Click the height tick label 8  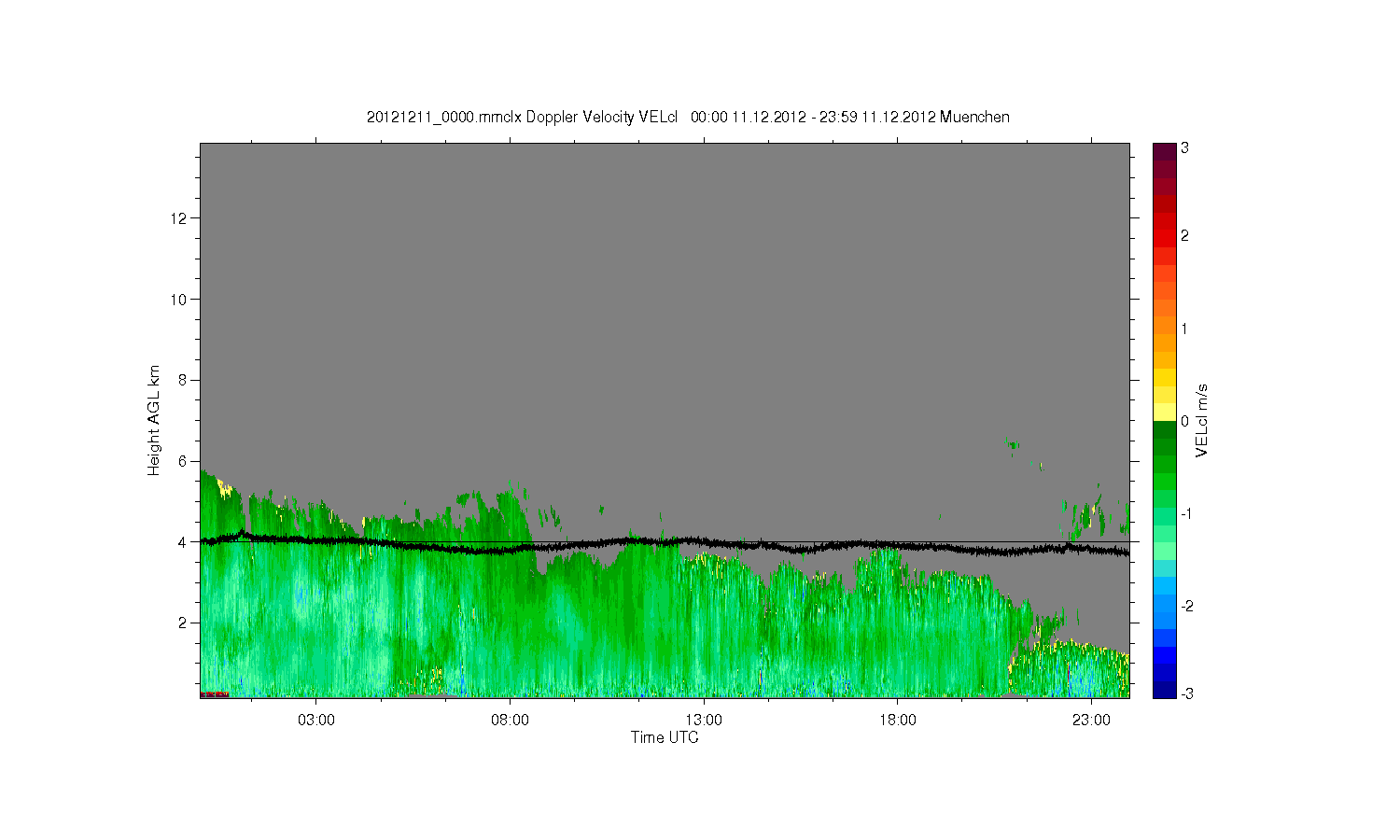(183, 380)
